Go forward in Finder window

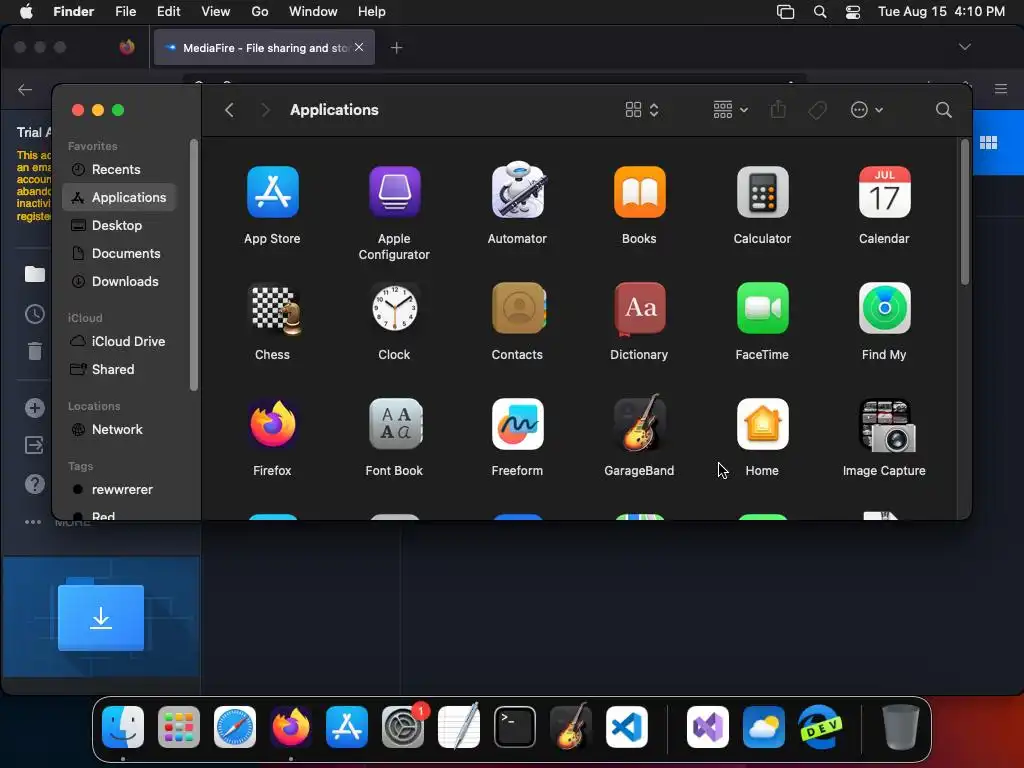(264, 110)
